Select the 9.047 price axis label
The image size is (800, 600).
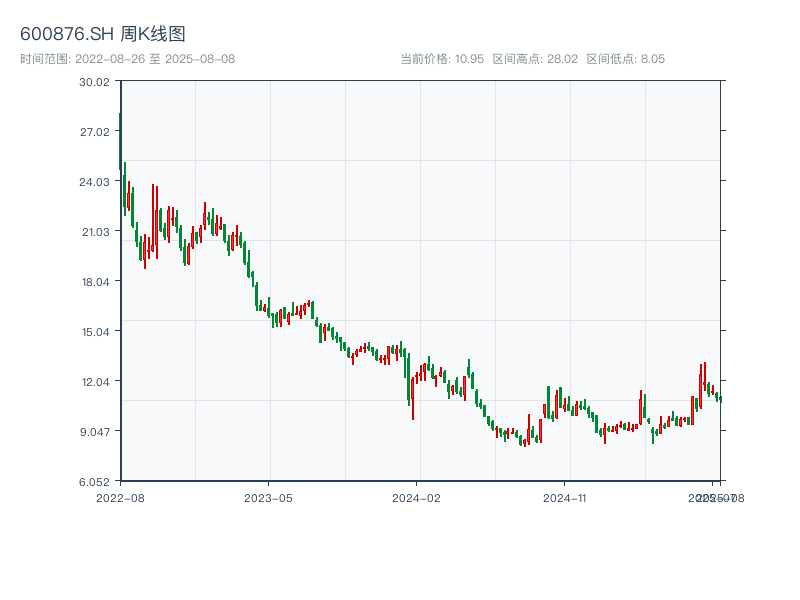[x=94, y=431]
